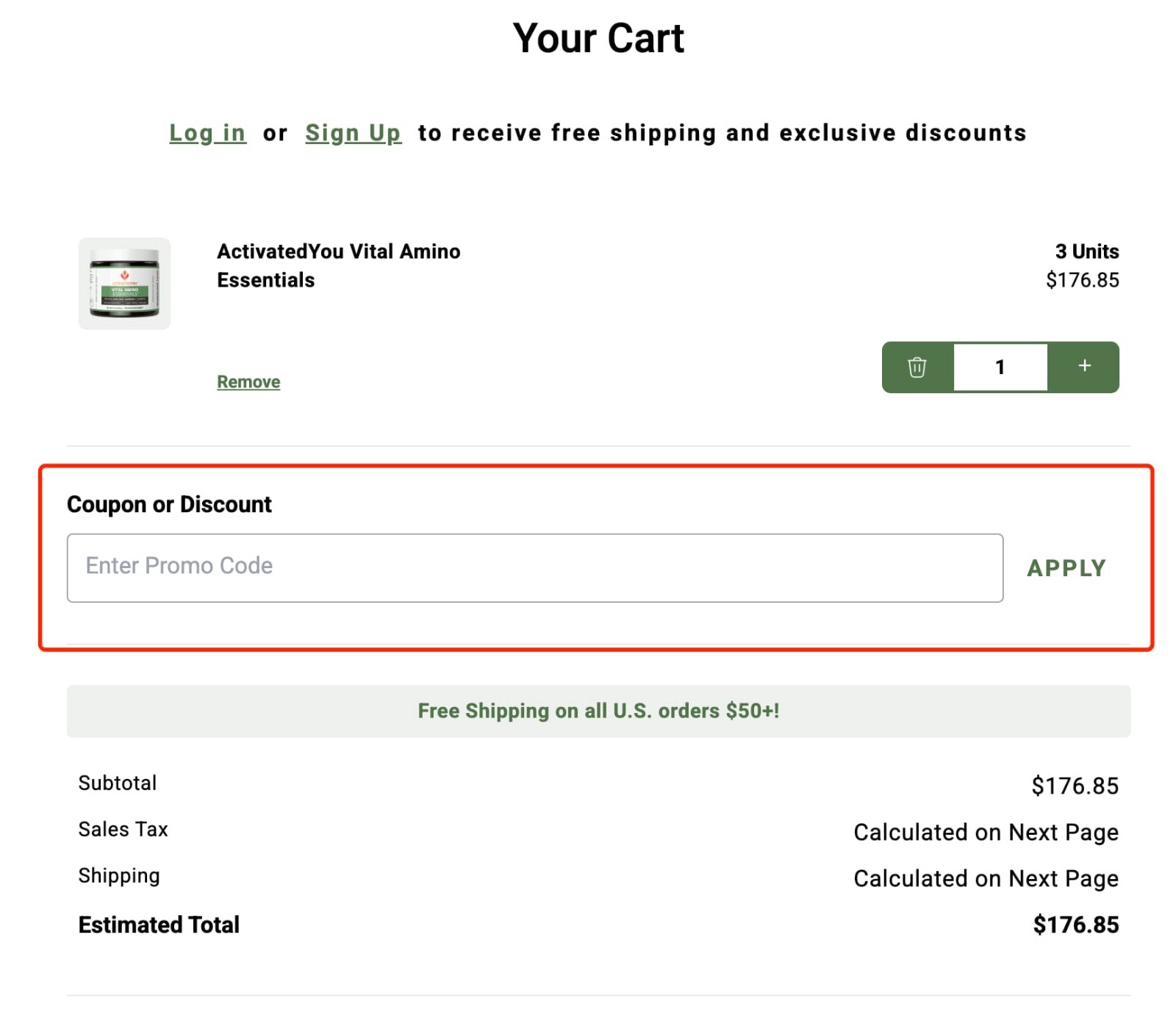Increase quantity with the plus icon

(x=1083, y=366)
